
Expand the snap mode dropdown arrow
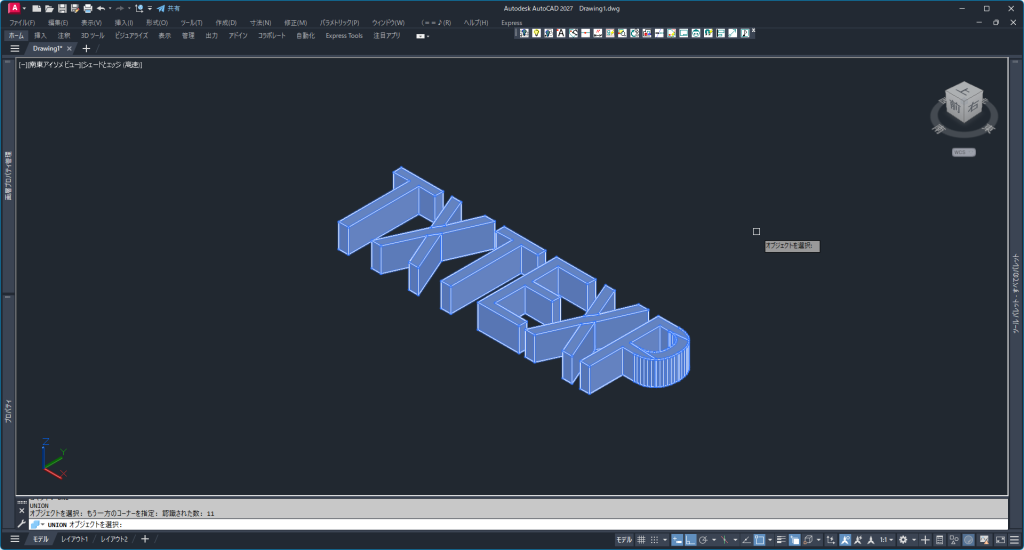click(666, 540)
